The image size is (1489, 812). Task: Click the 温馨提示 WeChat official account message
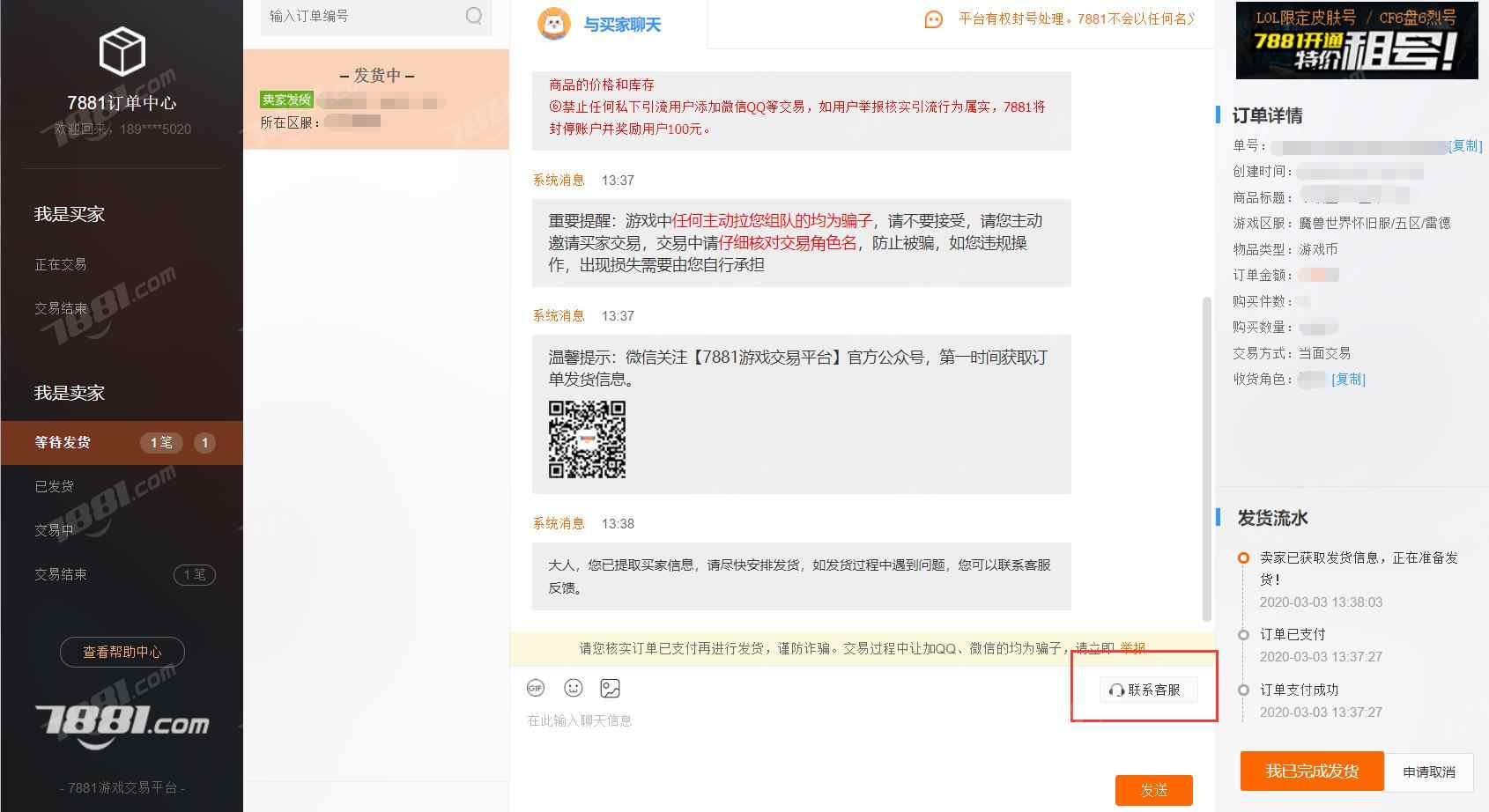pos(802,414)
